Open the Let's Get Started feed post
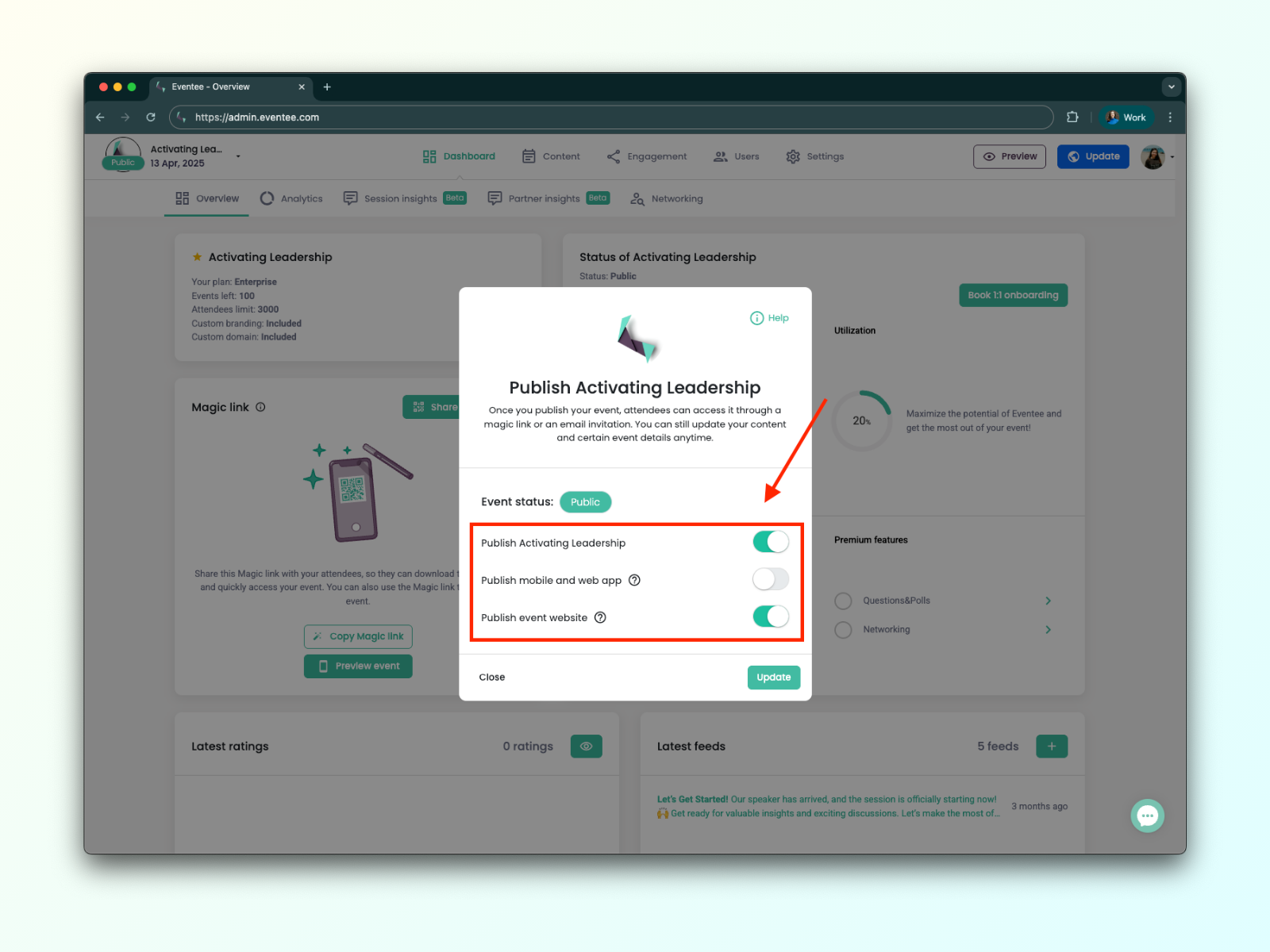Image resolution: width=1270 pixels, height=952 pixels. 827,806
